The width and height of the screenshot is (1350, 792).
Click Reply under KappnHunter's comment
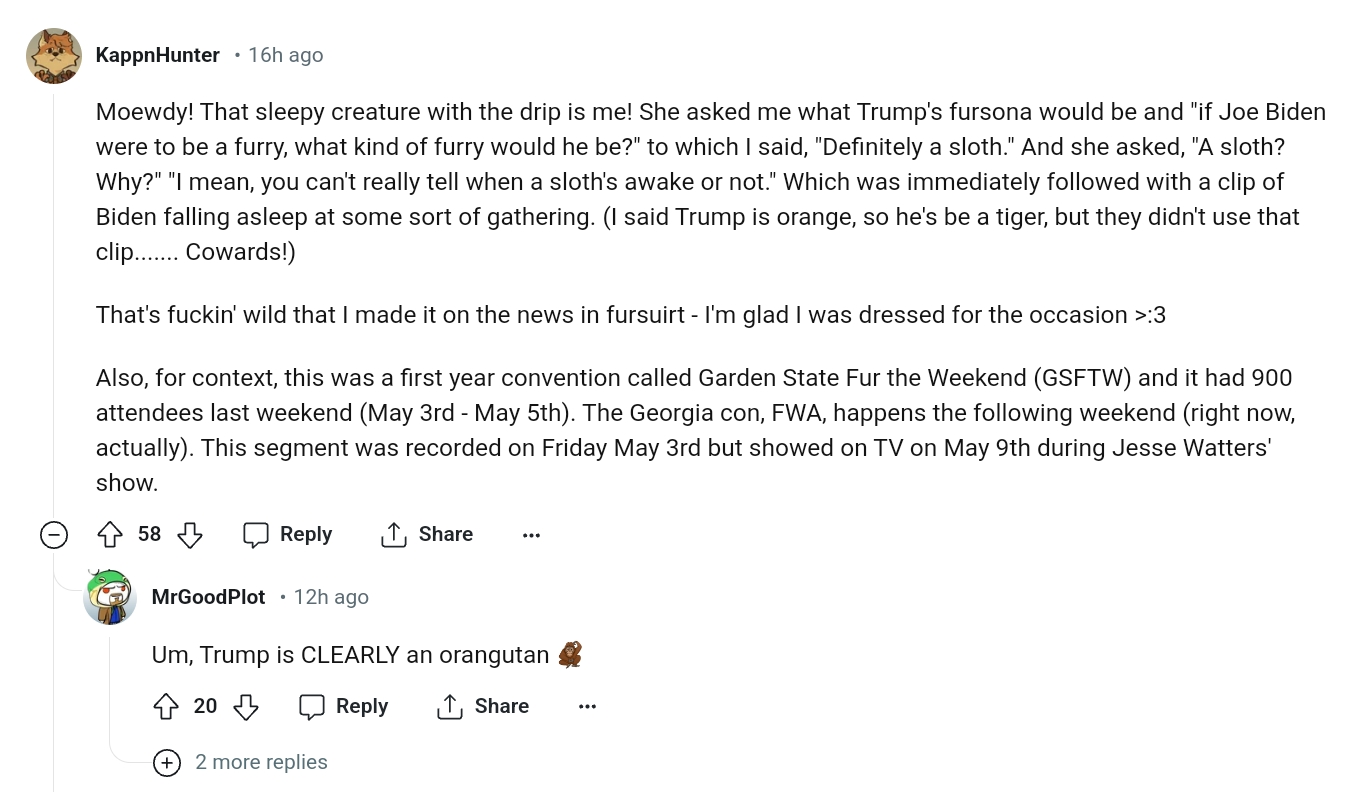288,535
